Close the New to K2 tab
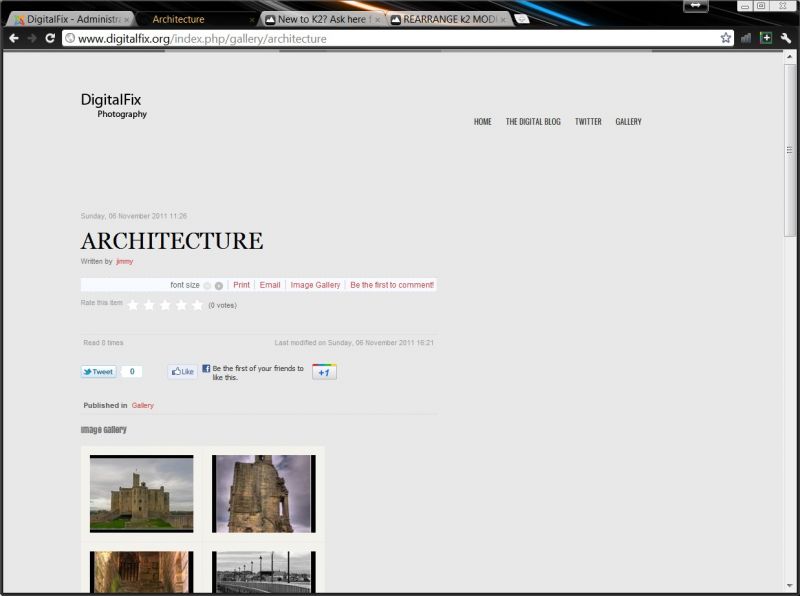 [378, 20]
